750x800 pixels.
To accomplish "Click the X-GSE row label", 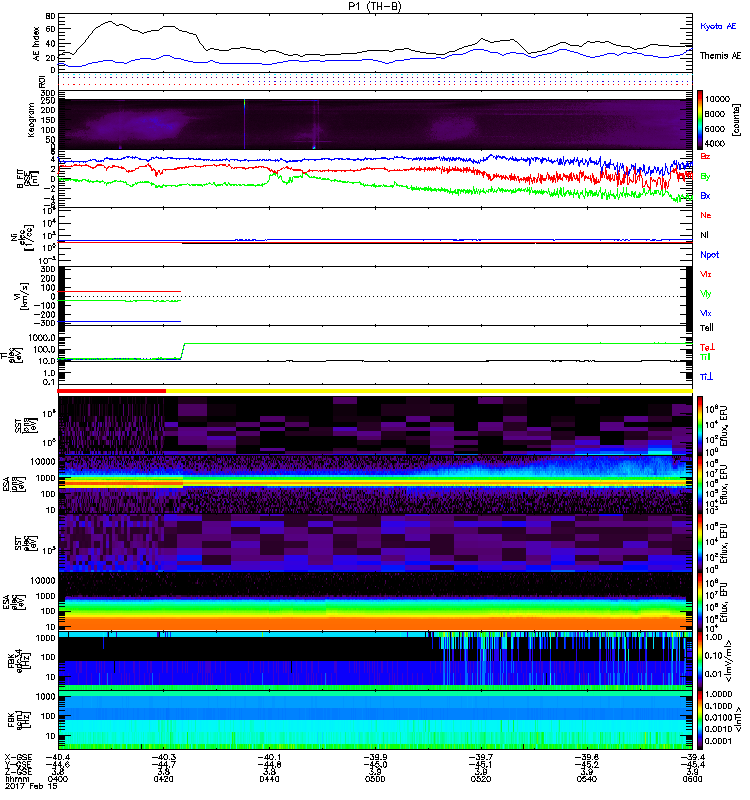I will [x=18, y=757].
